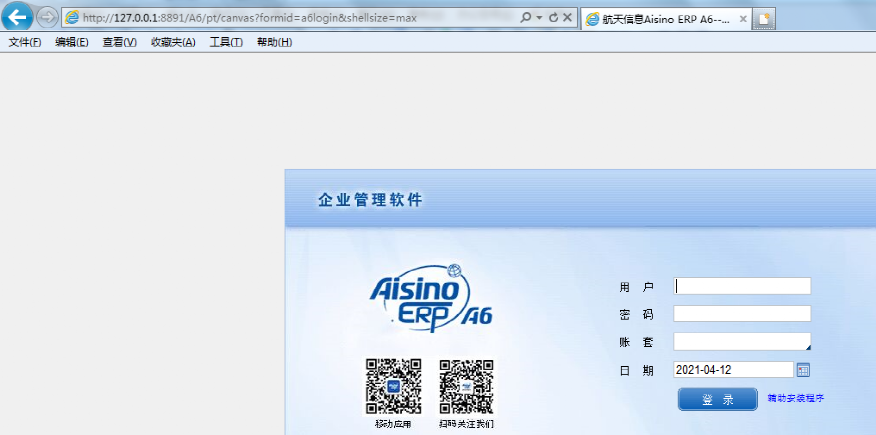This screenshot has height=435, width=876.
Task: Open the calendar picker icon next to date
Action: point(803,370)
